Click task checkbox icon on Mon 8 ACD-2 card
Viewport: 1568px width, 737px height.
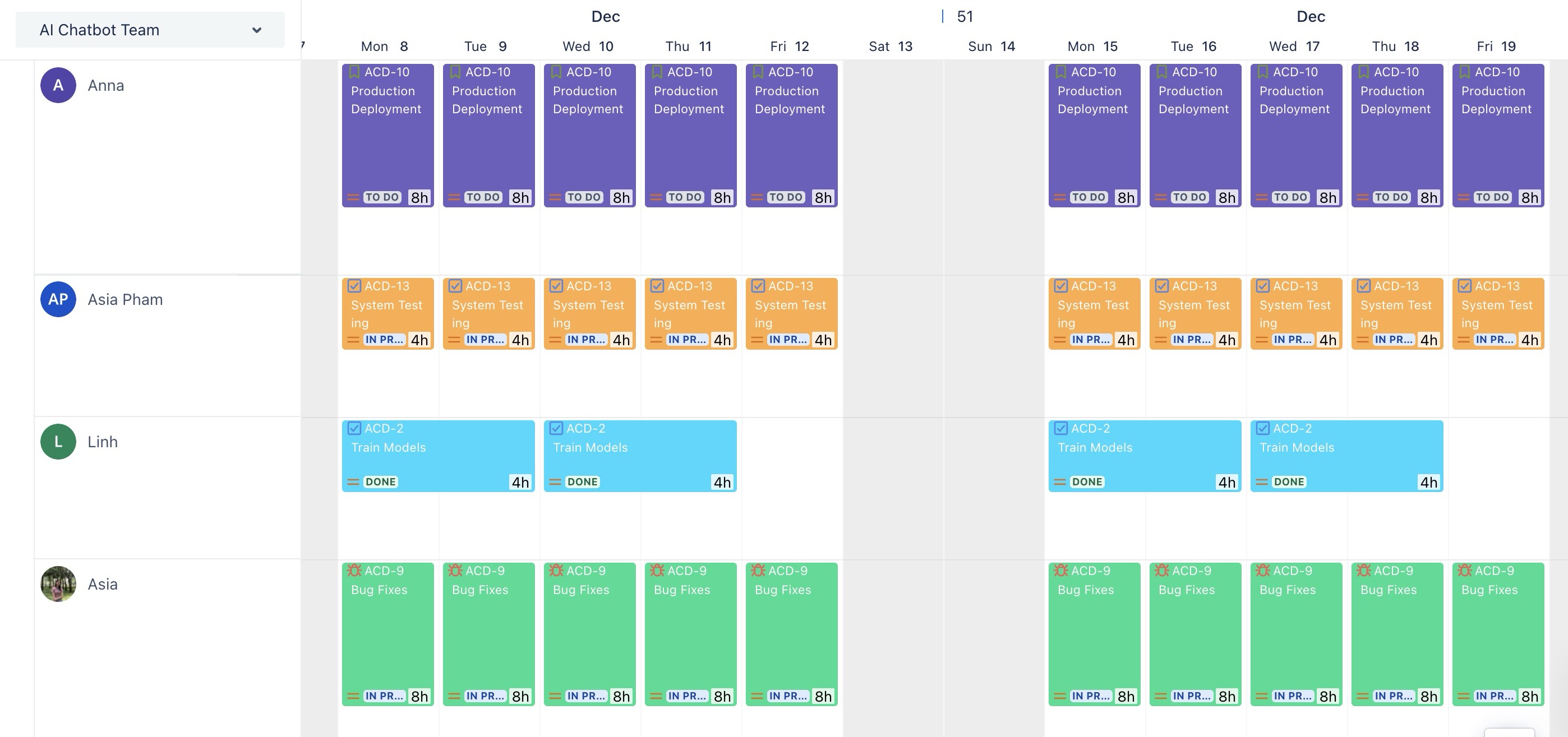click(x=354, y=428)
